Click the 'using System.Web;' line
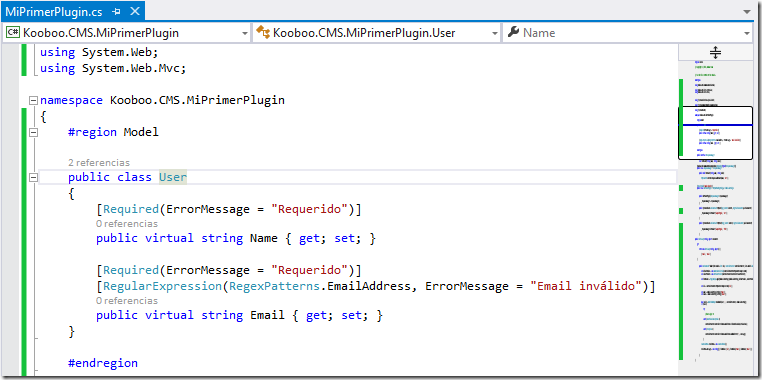Image resolution: width=762 pixels, height=380 pixels. 99,52
